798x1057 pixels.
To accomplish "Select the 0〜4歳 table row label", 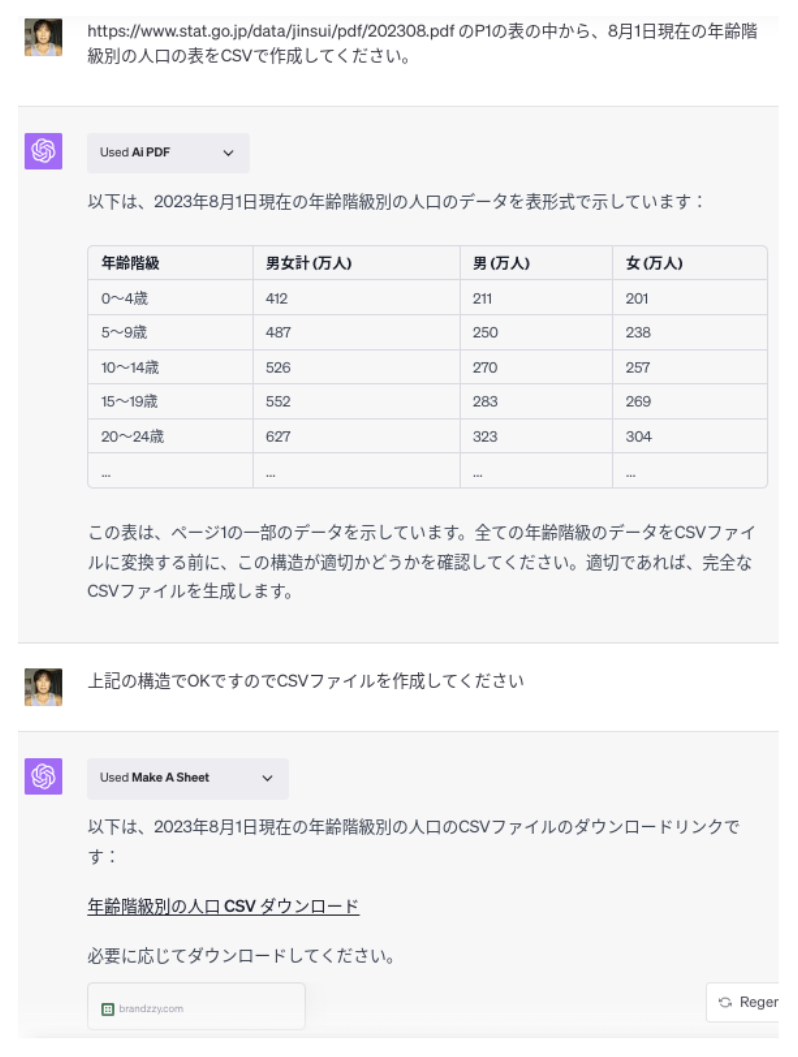I will (125, 298).
